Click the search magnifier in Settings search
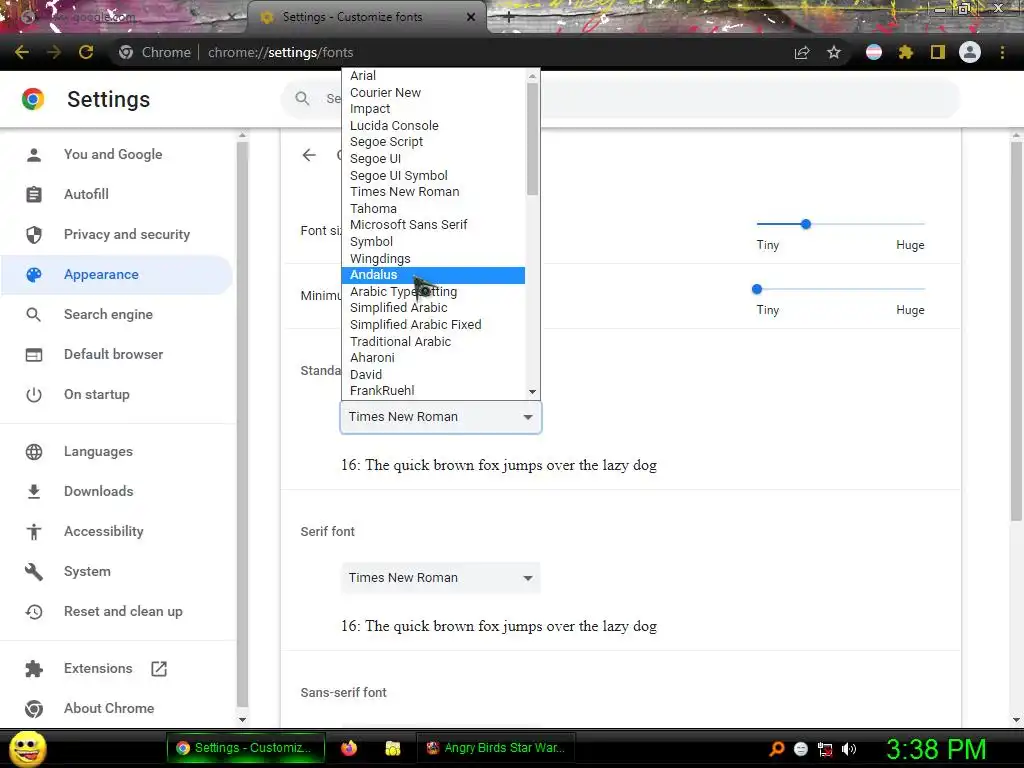Screen dimensions: 1024x768 tap(302, 99)
